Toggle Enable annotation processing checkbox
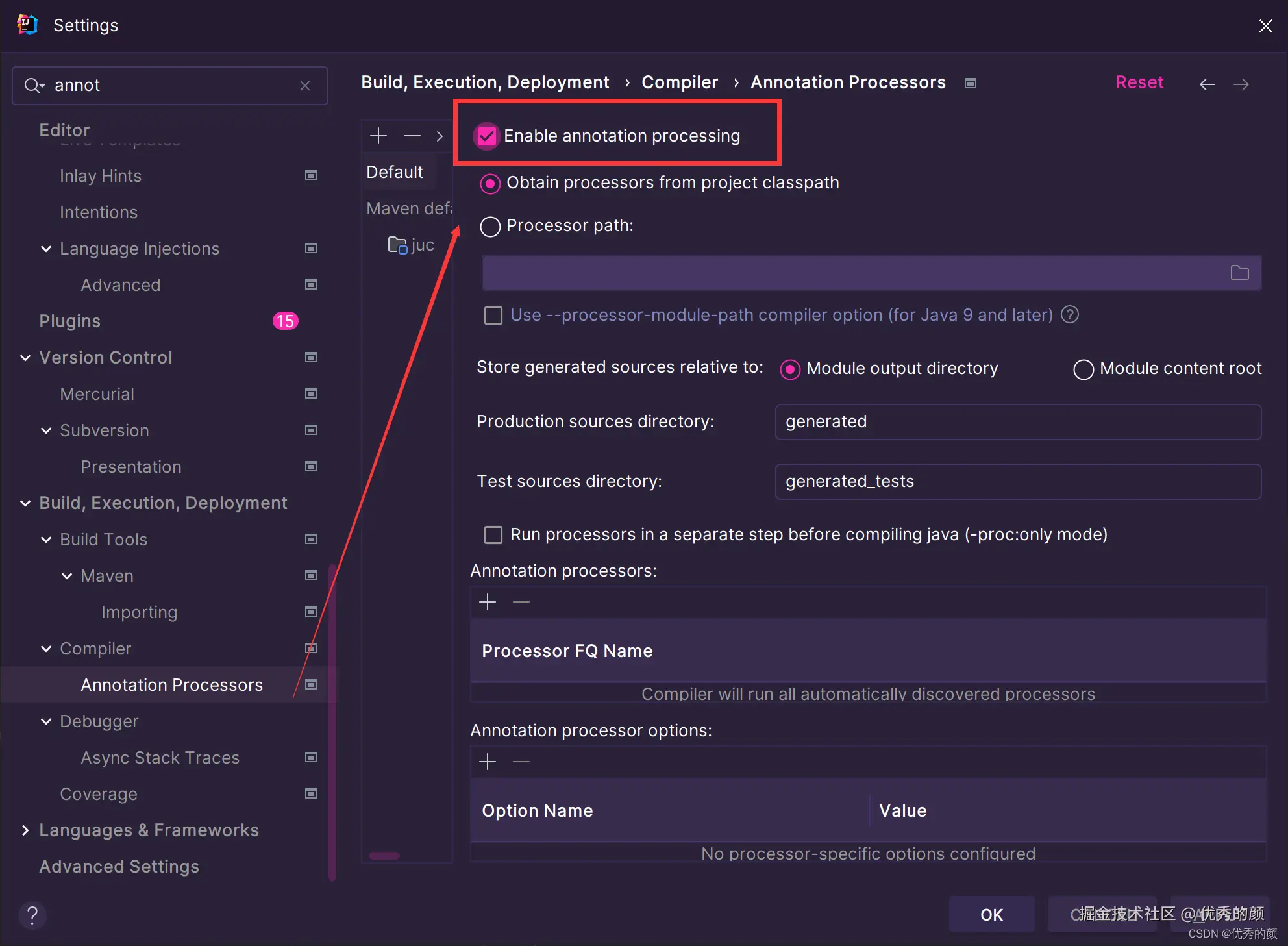The height and width of the screenshot is (946, 1288). [x=486, y=136]
